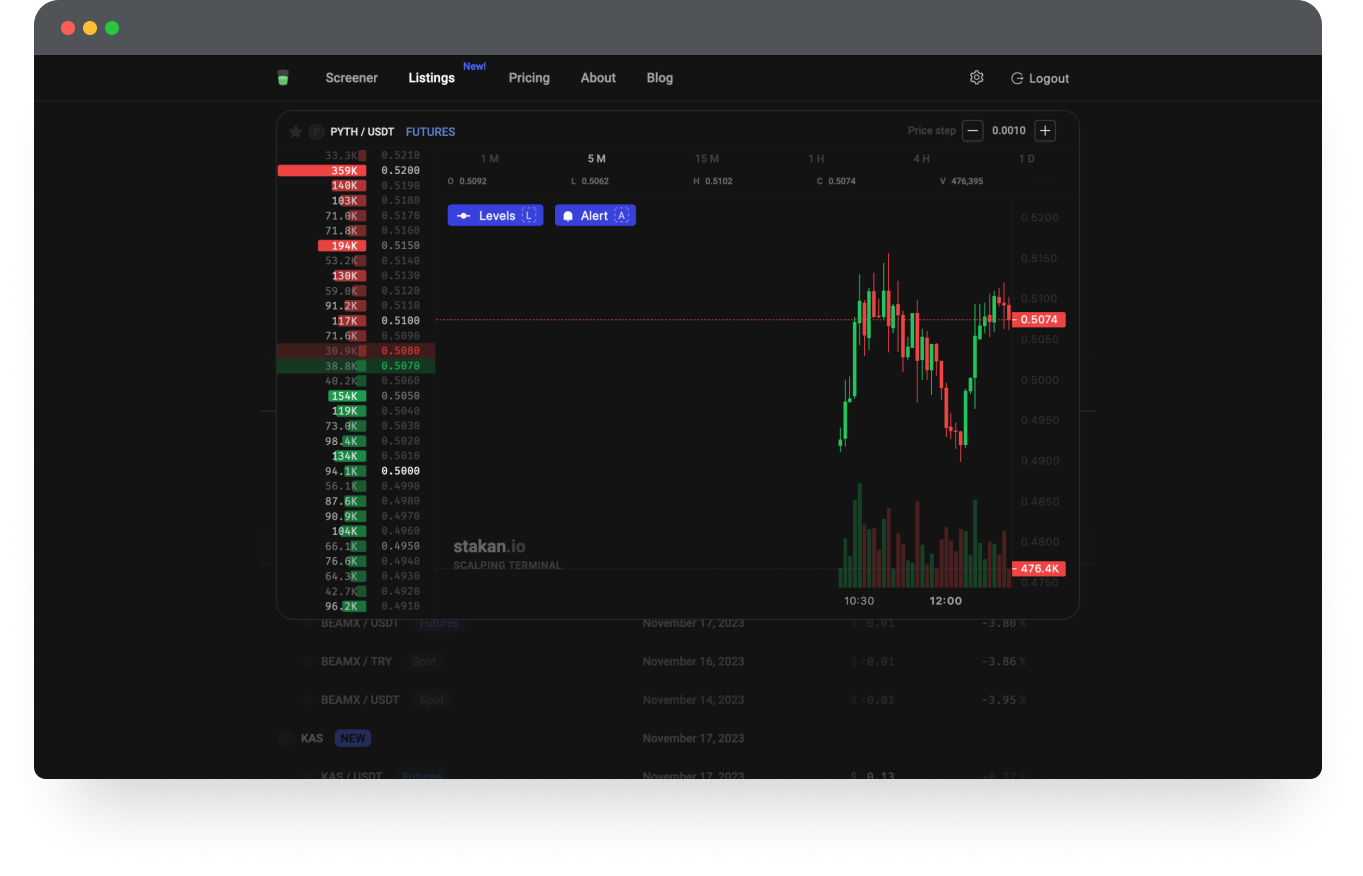Screen dimensions: 1363x876
Task: Click the PYTH coin icon
Action: (x=317, y=131)
